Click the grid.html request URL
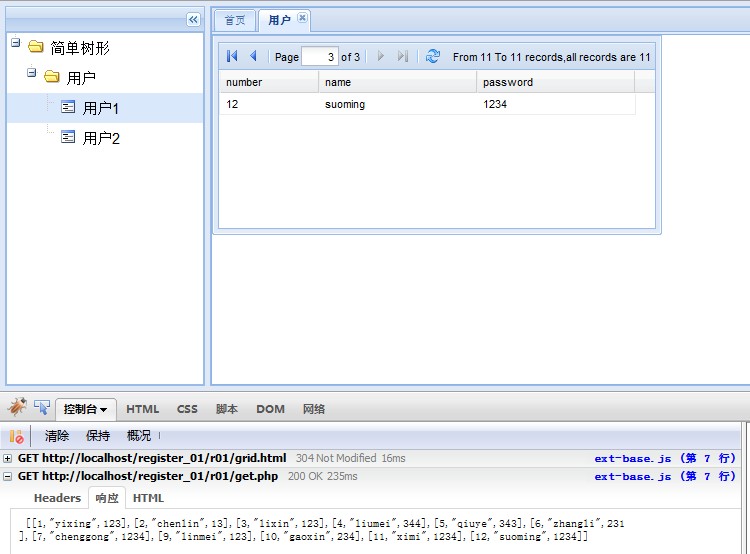750x554 pixels. tap(152, 458)
